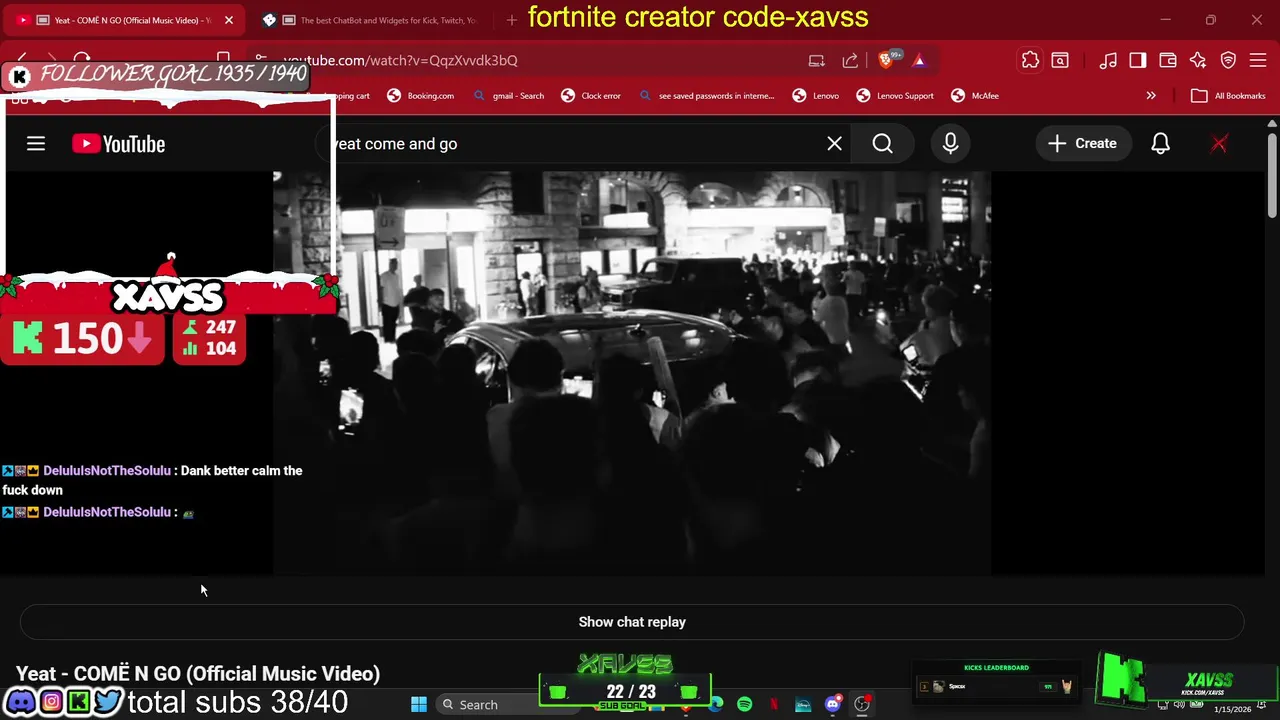Viewport: 1280px width, 720px height.
Task: Open the OBS Studio taskbar icon
Action: [861, 705]
